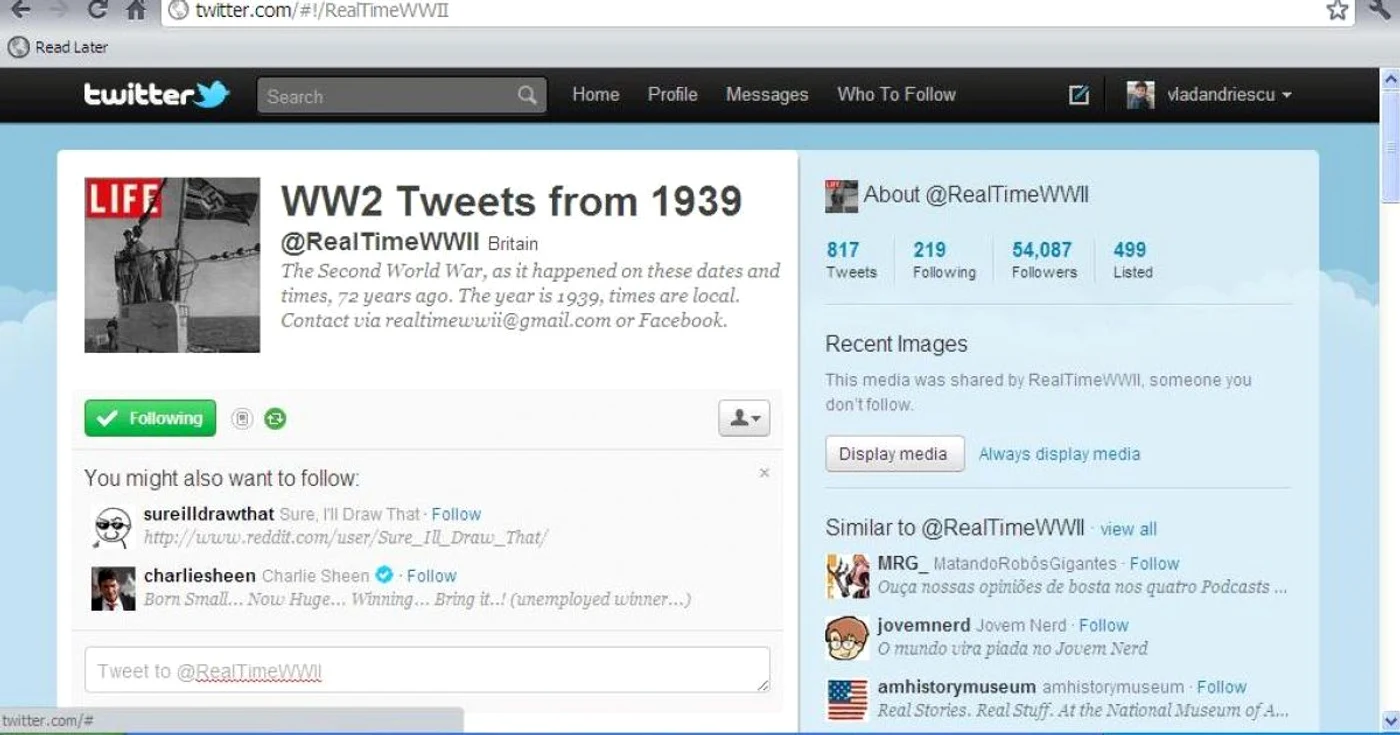Click the Recent Images heading
The image size is (1400, 735).
coord(896,344)
